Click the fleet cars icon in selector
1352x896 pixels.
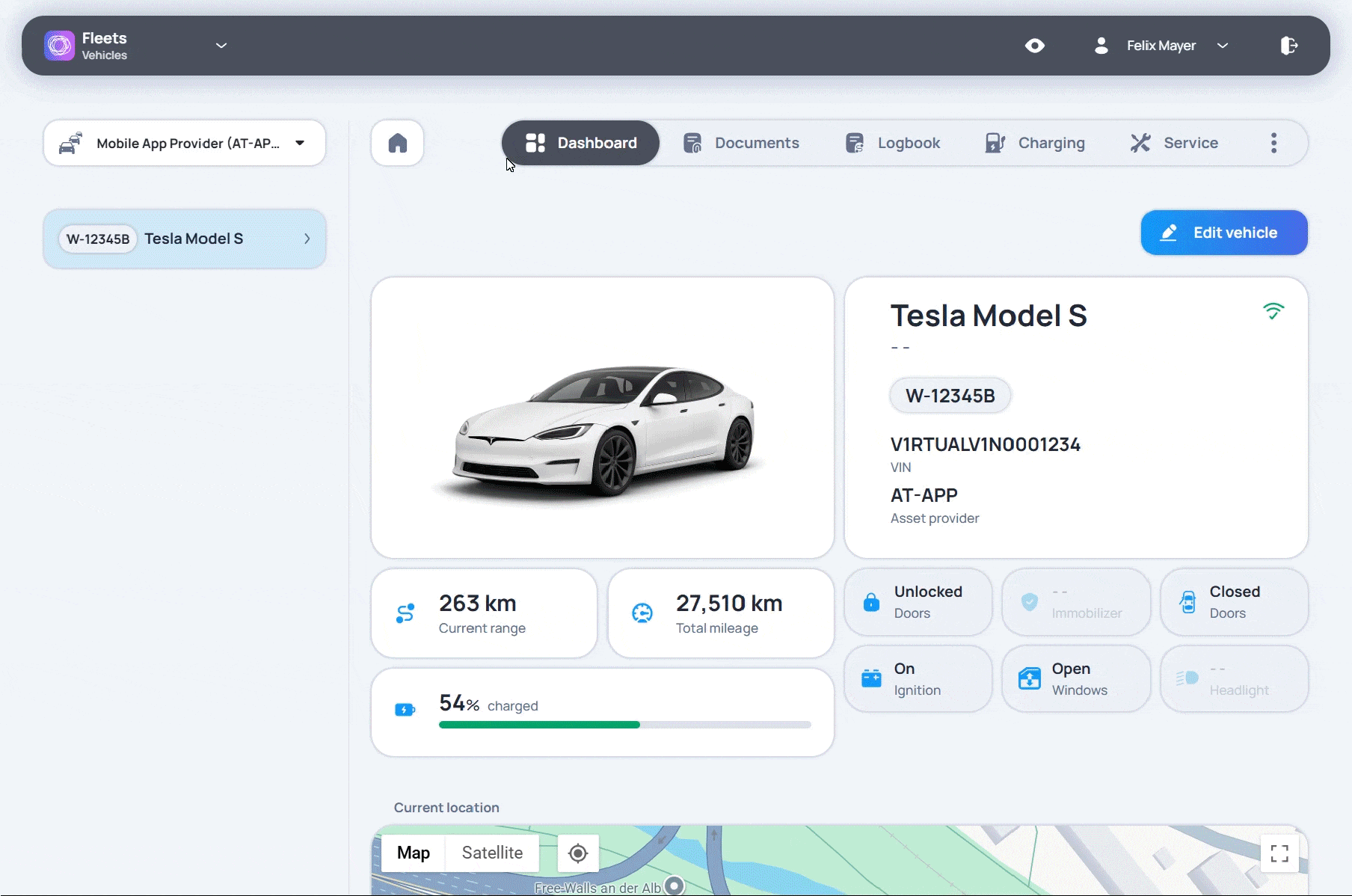click(70, 143)
